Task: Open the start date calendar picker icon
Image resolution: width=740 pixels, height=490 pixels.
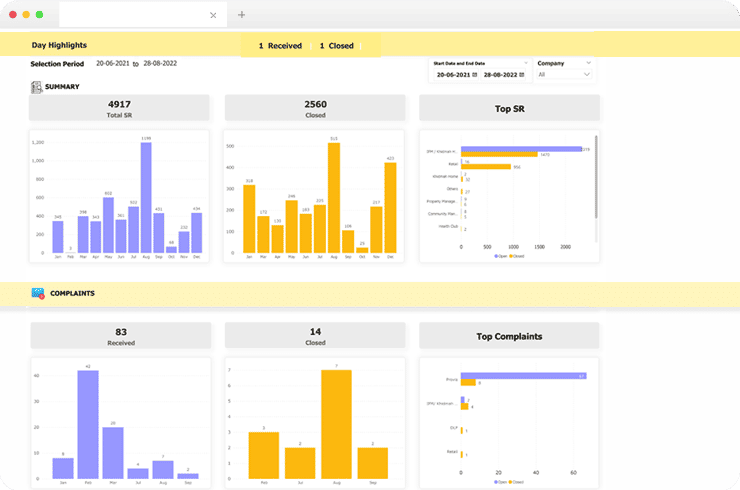Action: click(476, 75)
